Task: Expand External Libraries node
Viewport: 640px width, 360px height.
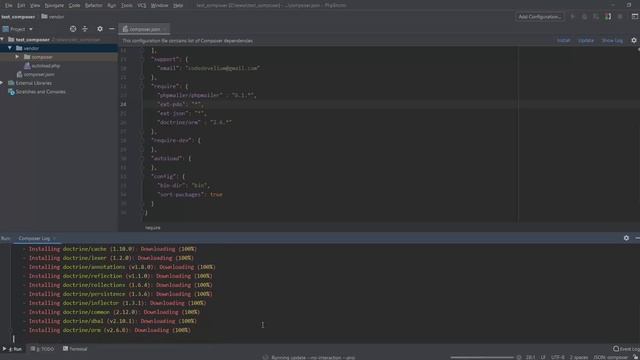Action: (2, 83)
